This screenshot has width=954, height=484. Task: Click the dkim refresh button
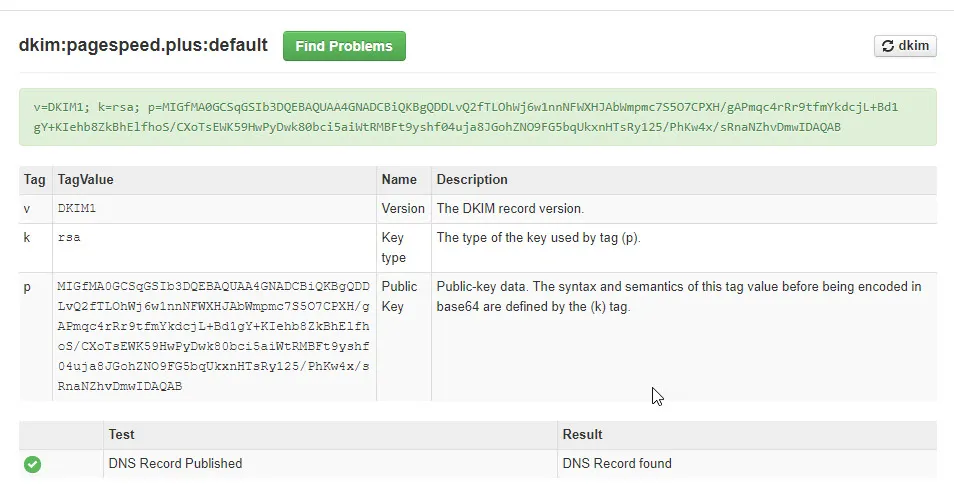click(x=905, y=46)
